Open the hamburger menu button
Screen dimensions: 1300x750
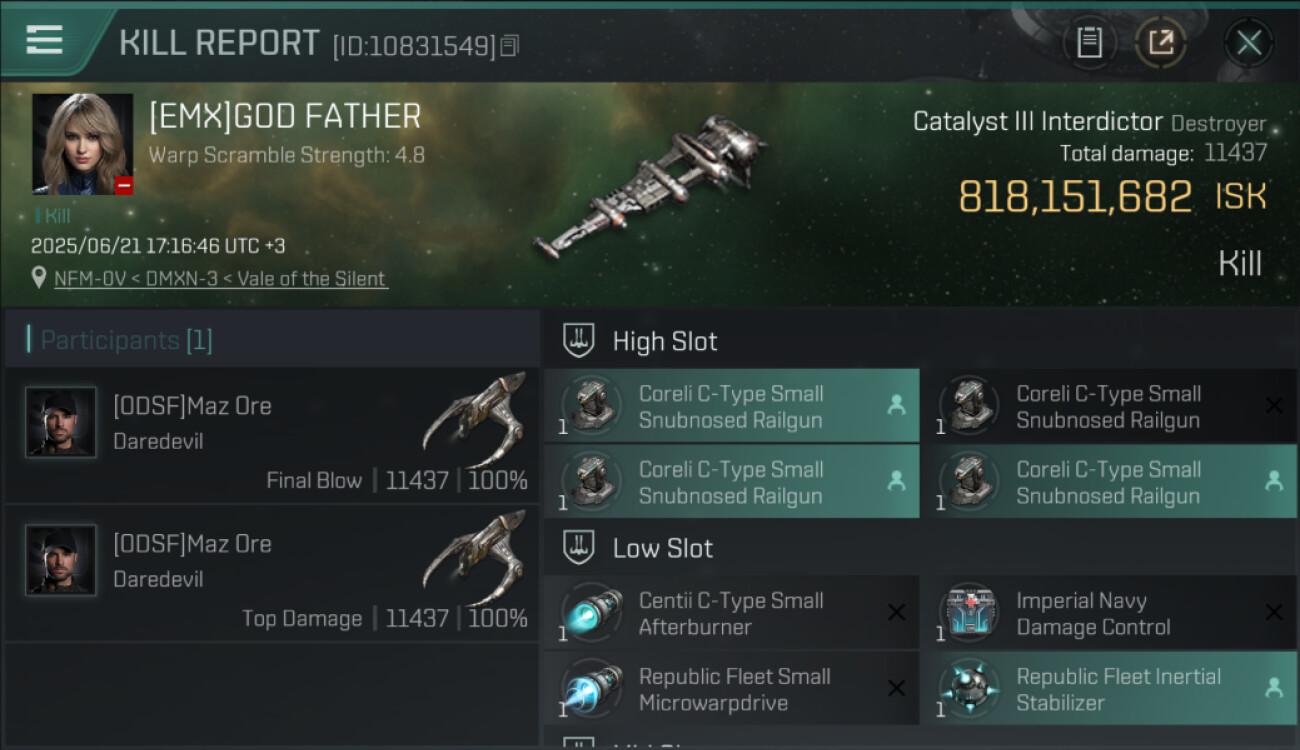45,40
